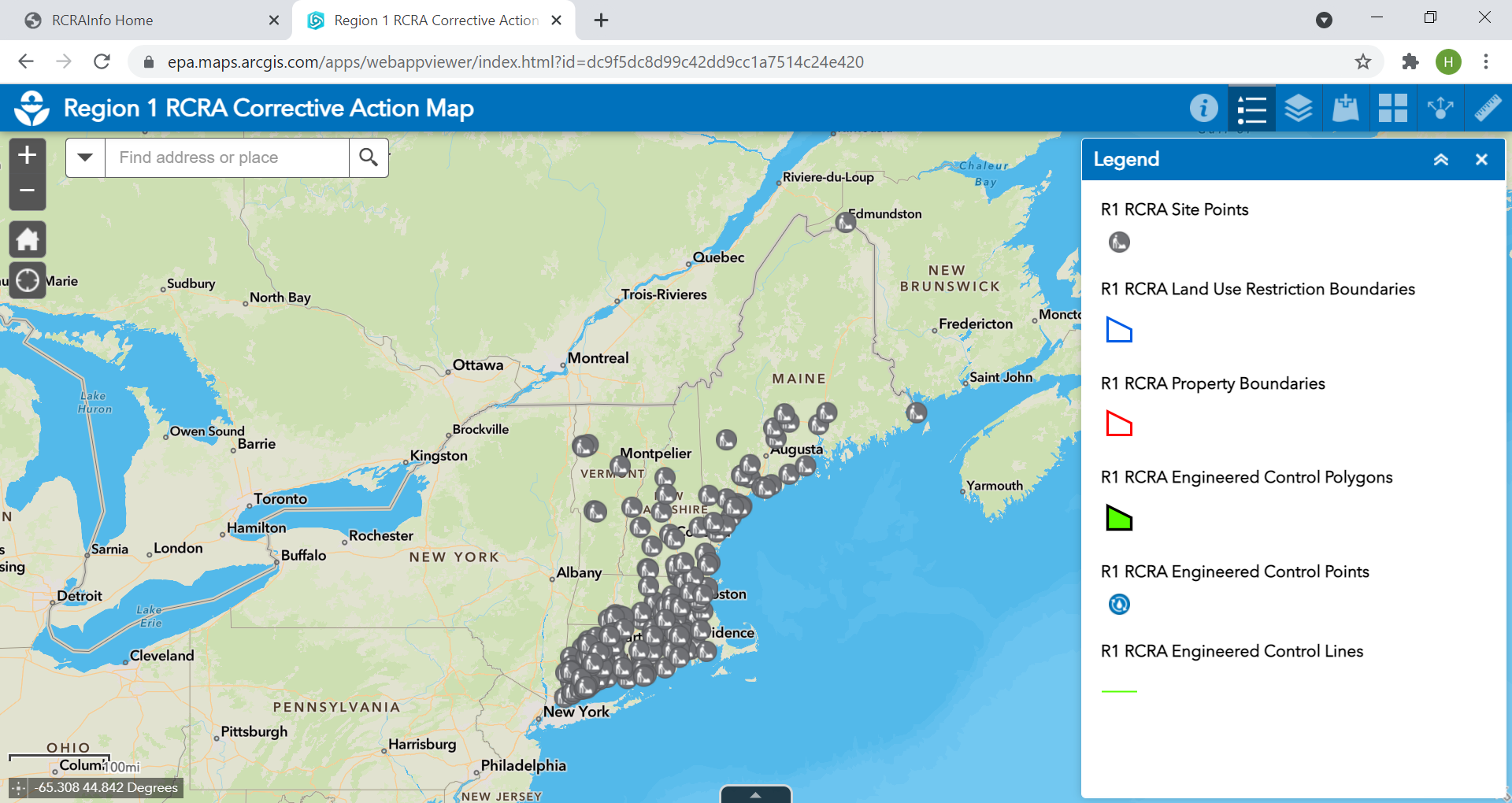Close the Legend panel
This screenshot has width=1512, height=803.
pyautogui.click(x=1481, y=160)
